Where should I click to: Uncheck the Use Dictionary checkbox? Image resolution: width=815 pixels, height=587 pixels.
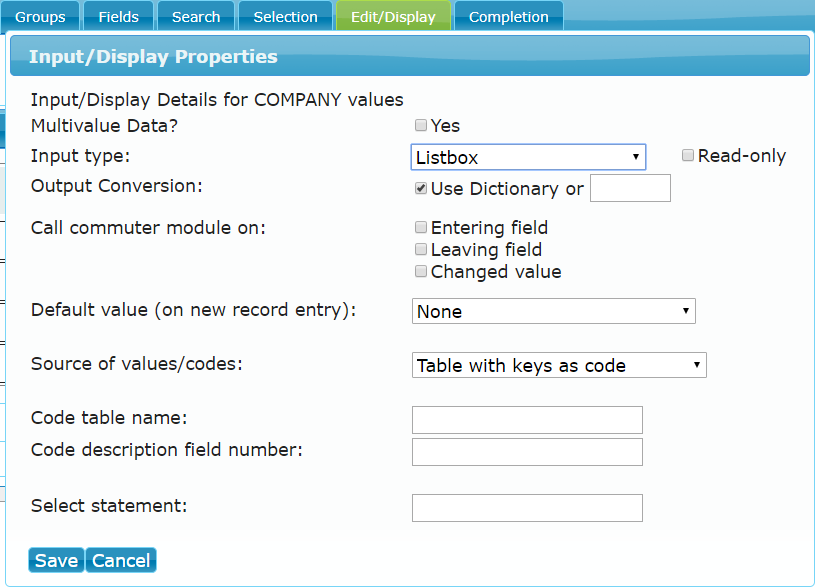tap(421, 188)
